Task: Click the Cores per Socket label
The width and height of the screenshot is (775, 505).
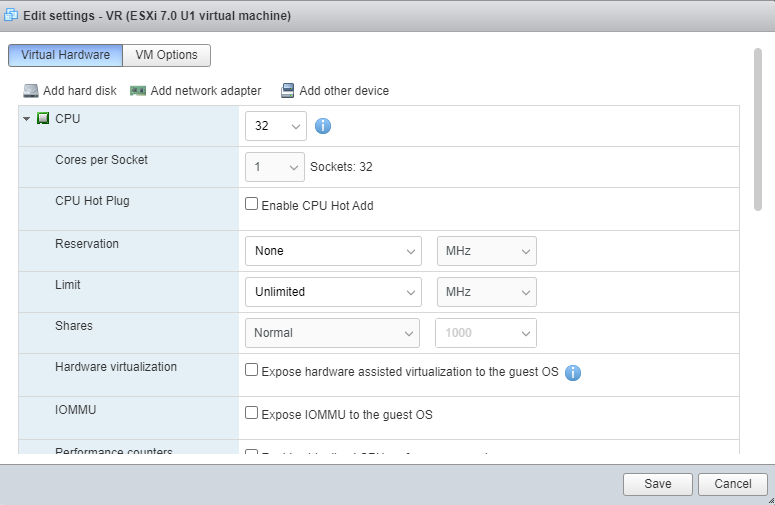Action: click(x=101, y=160)
